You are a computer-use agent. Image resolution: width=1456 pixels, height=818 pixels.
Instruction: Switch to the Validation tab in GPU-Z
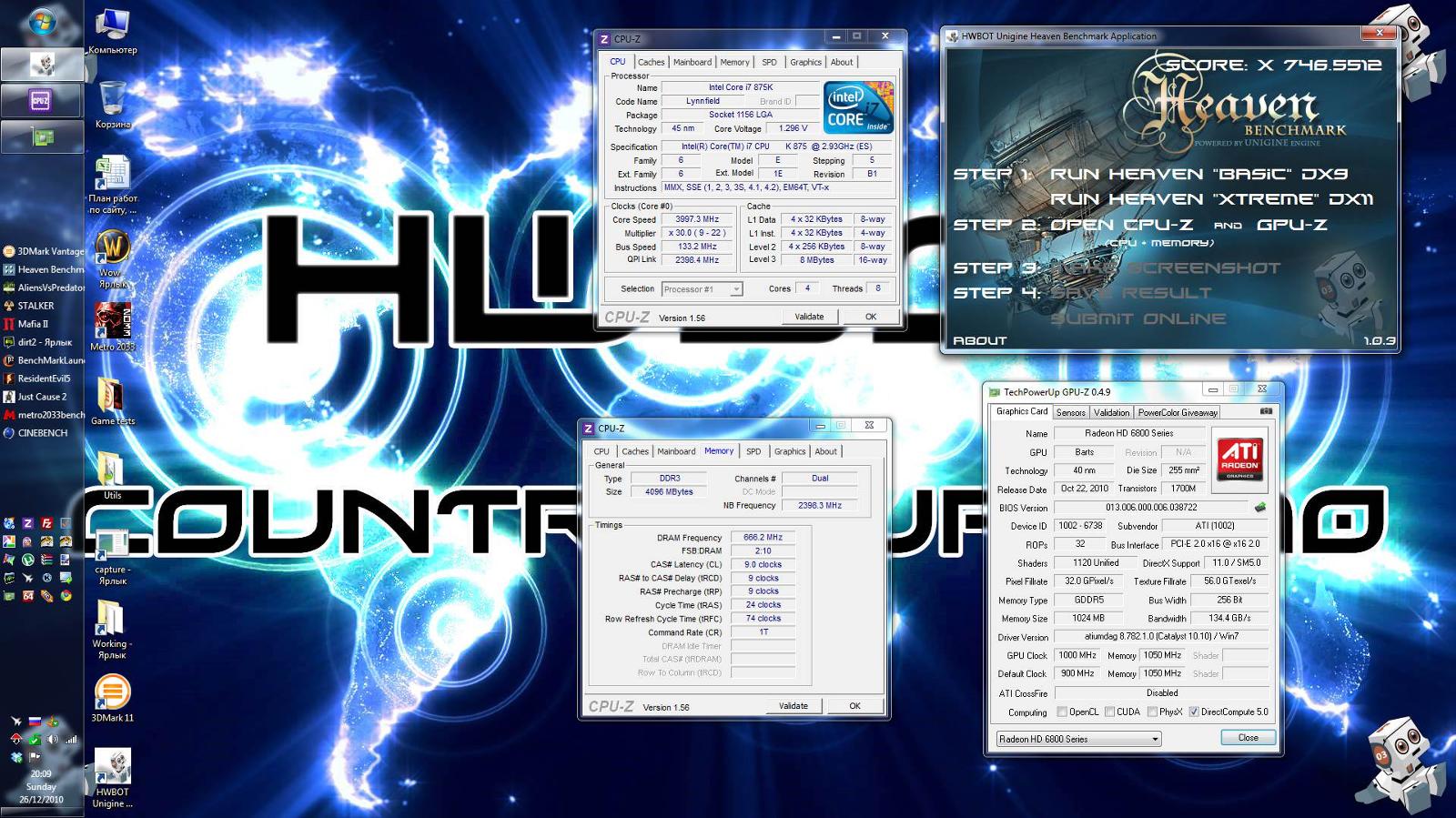(x=1111, y=412)
